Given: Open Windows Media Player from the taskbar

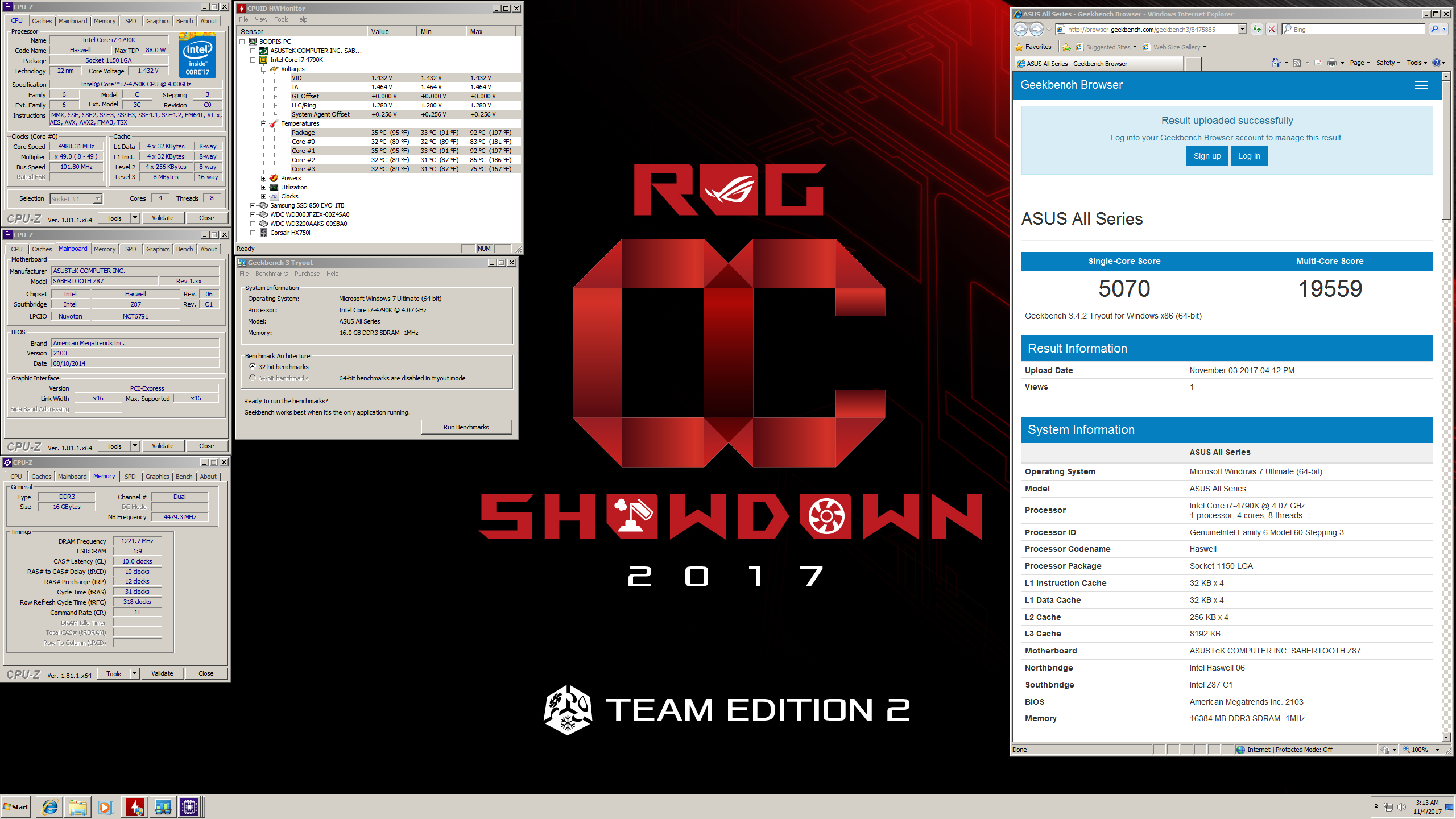Looking at the screenshot, I should 105,807.
